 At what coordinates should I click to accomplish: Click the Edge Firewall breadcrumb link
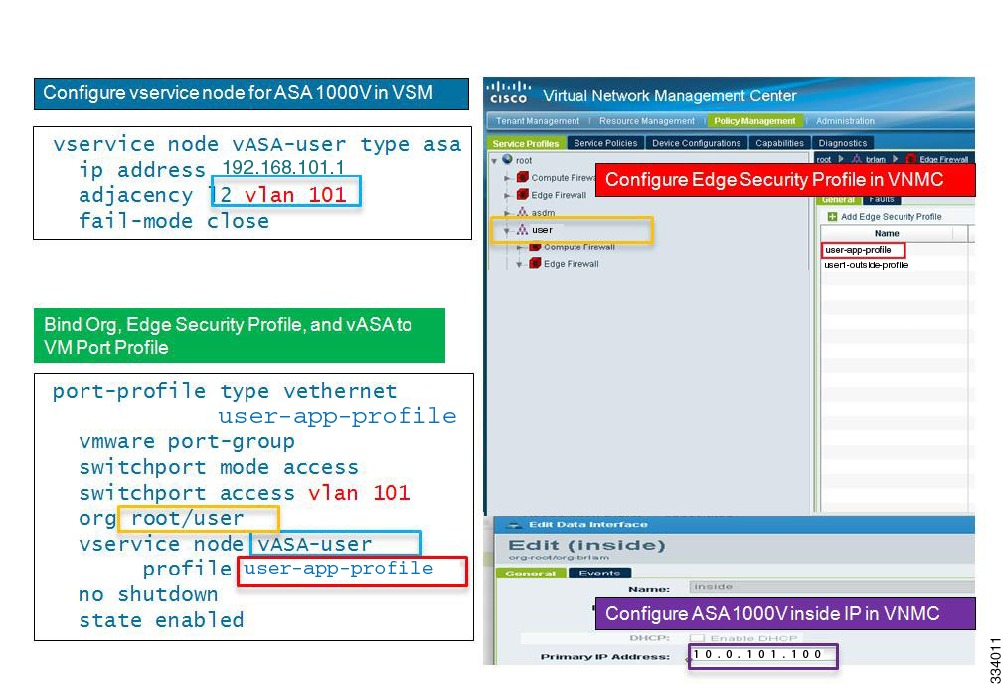tap(944, 159)
